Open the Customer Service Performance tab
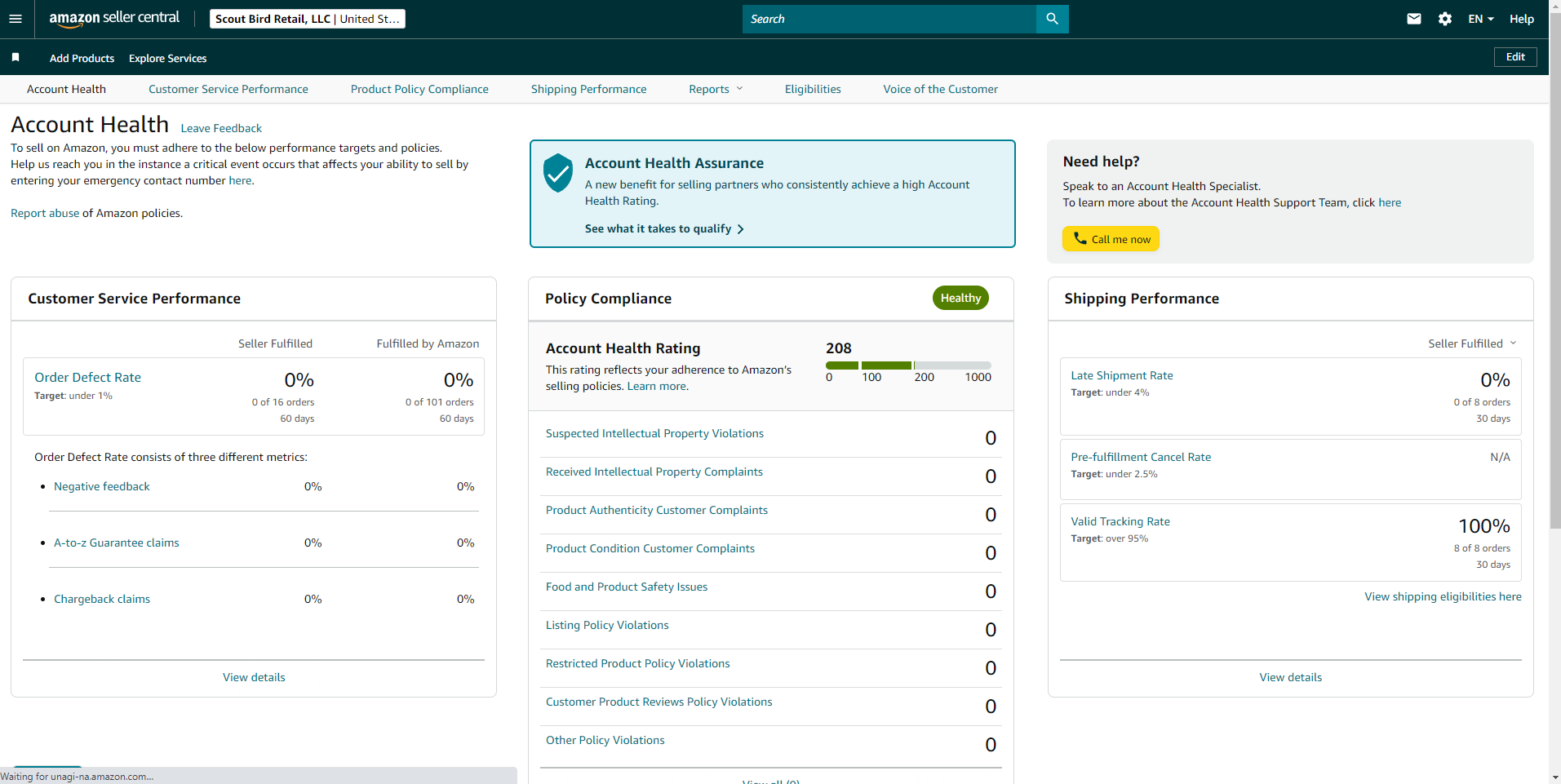The height and width of the screenshot is (784, 1561). pos(228,89)
